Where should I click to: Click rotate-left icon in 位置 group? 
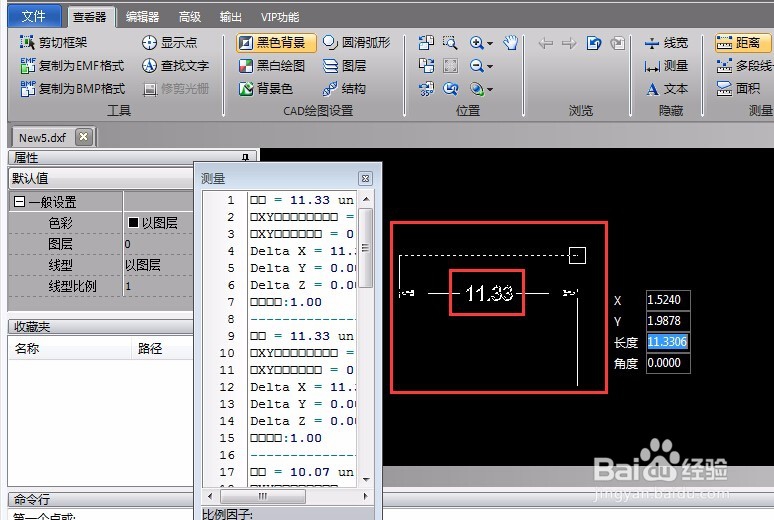tap(426, 42)
